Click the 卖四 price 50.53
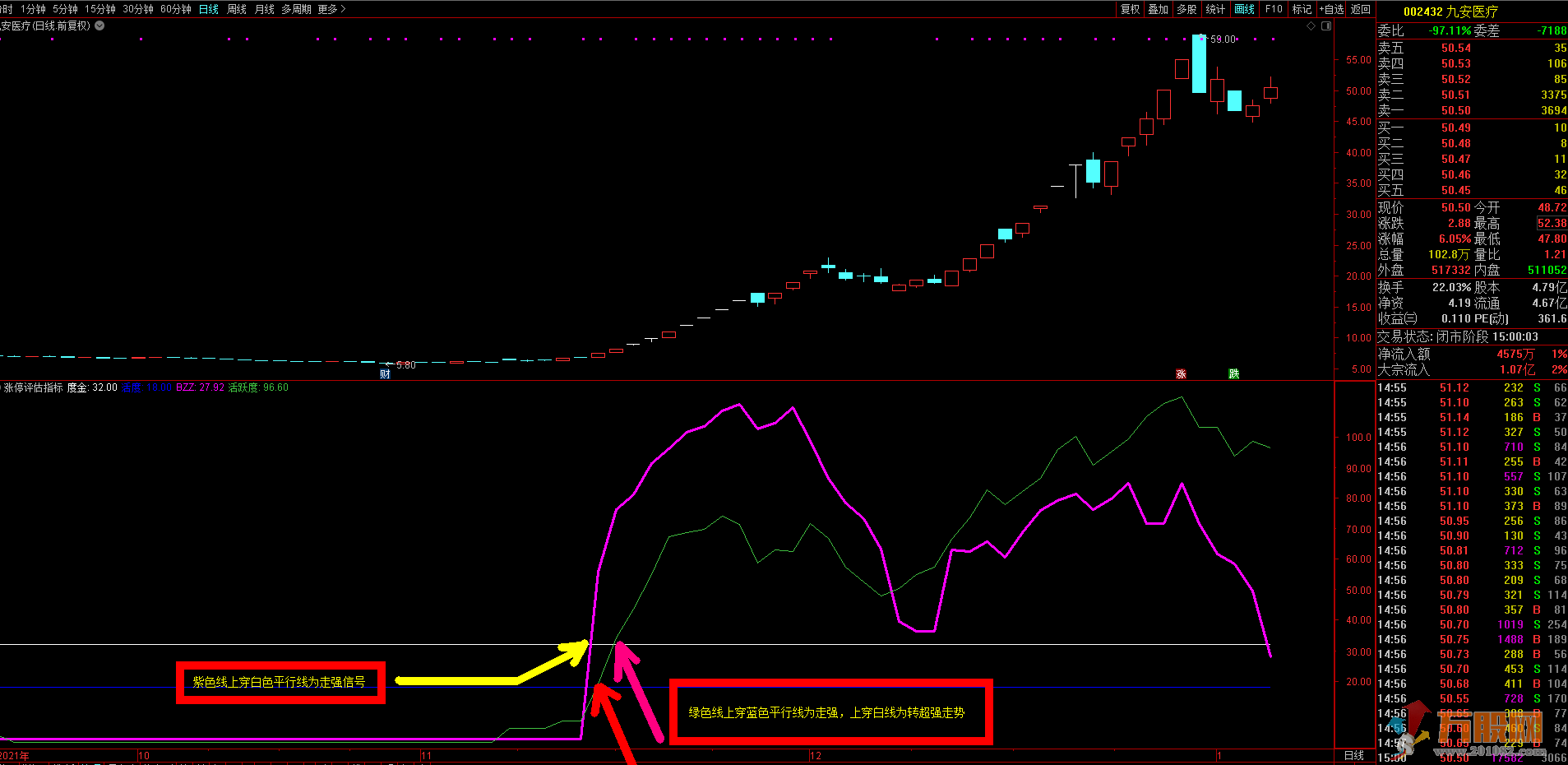 point(1455,63)
